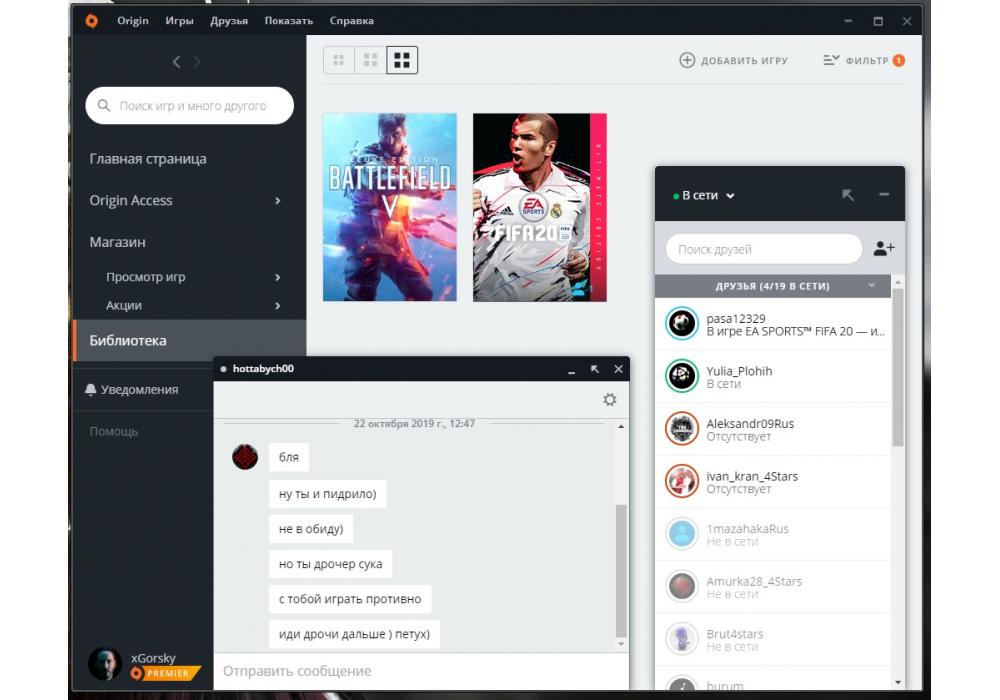The image size is (1000, 700).
Task: Switch to small tile grid view
Action: click(339, 61)
